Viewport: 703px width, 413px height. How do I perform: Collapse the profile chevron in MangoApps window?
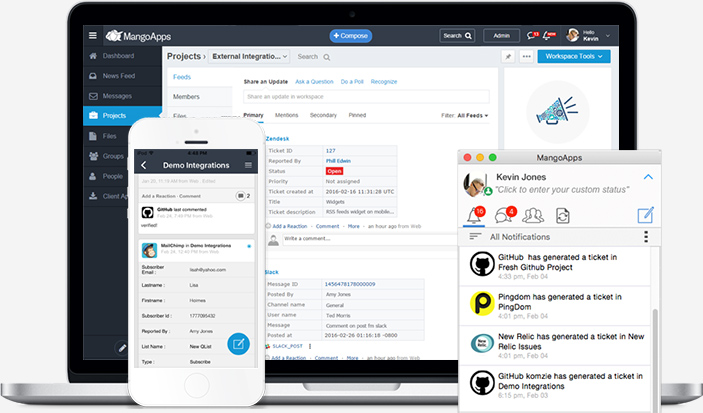click(648, 177)
